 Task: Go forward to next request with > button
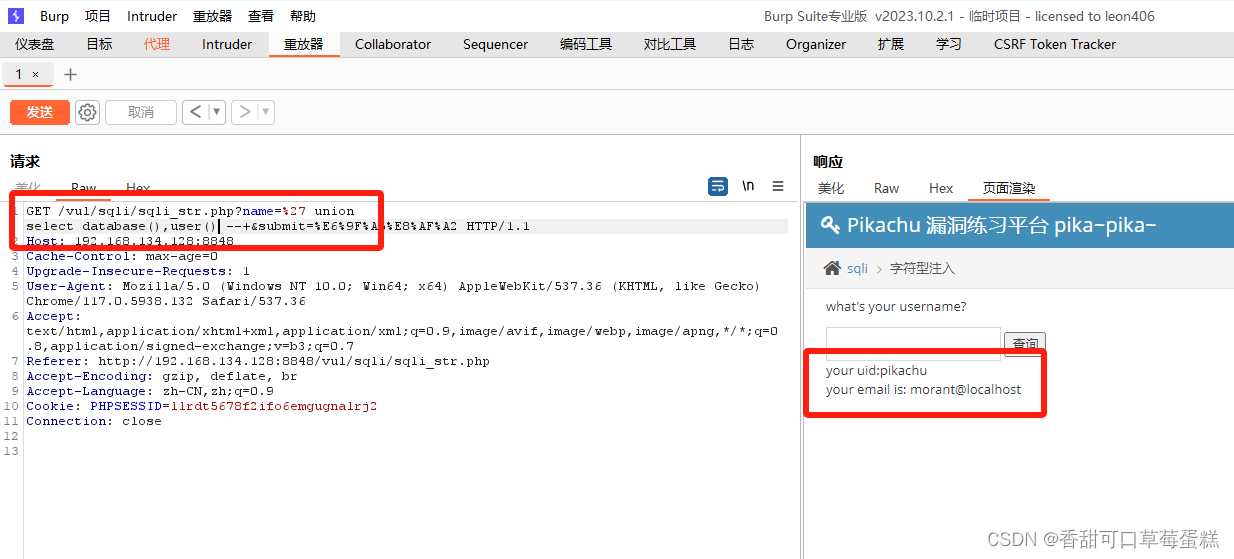(244, 112)
